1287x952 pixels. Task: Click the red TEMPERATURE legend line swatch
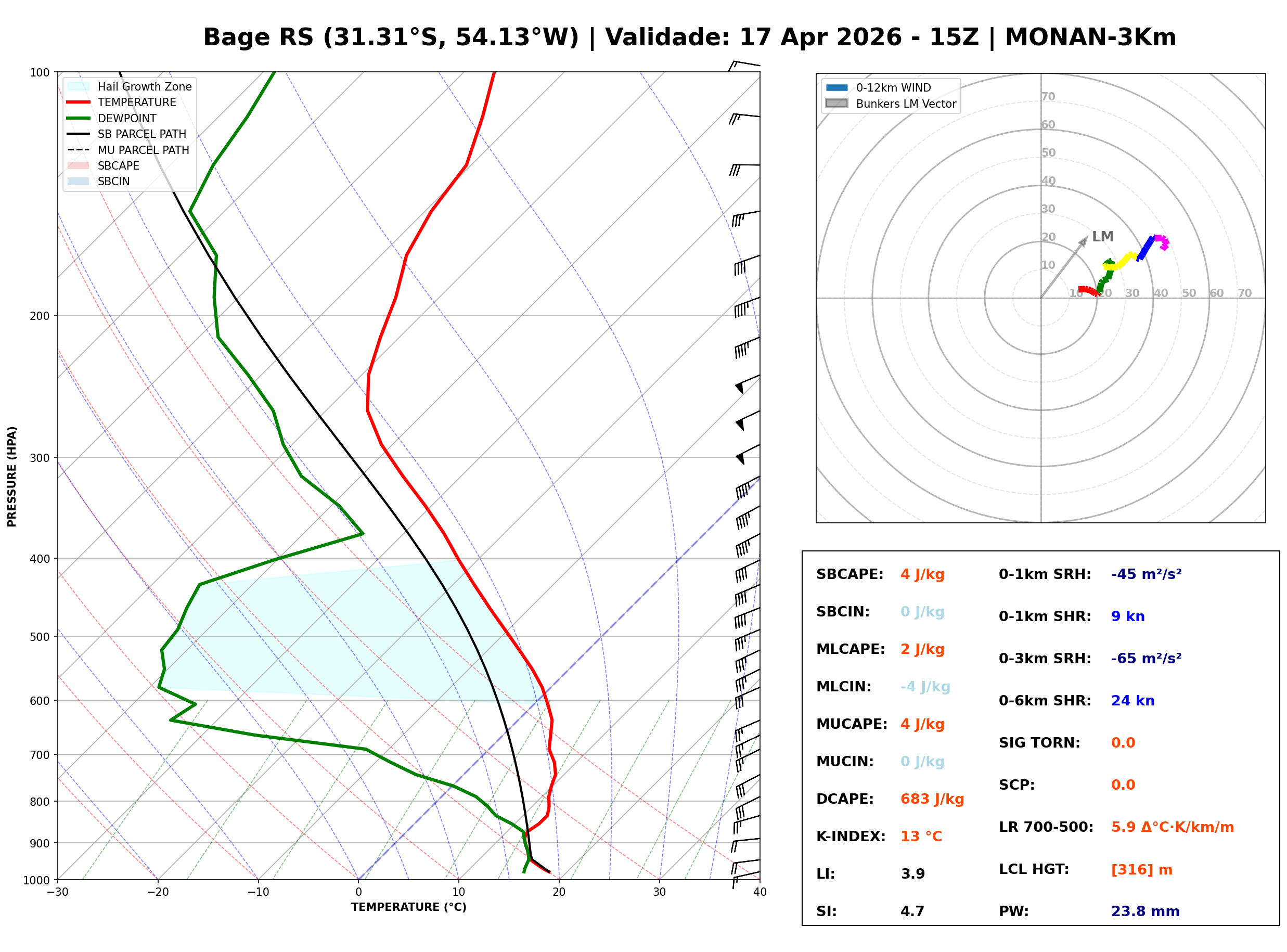(x=79, y=102)
